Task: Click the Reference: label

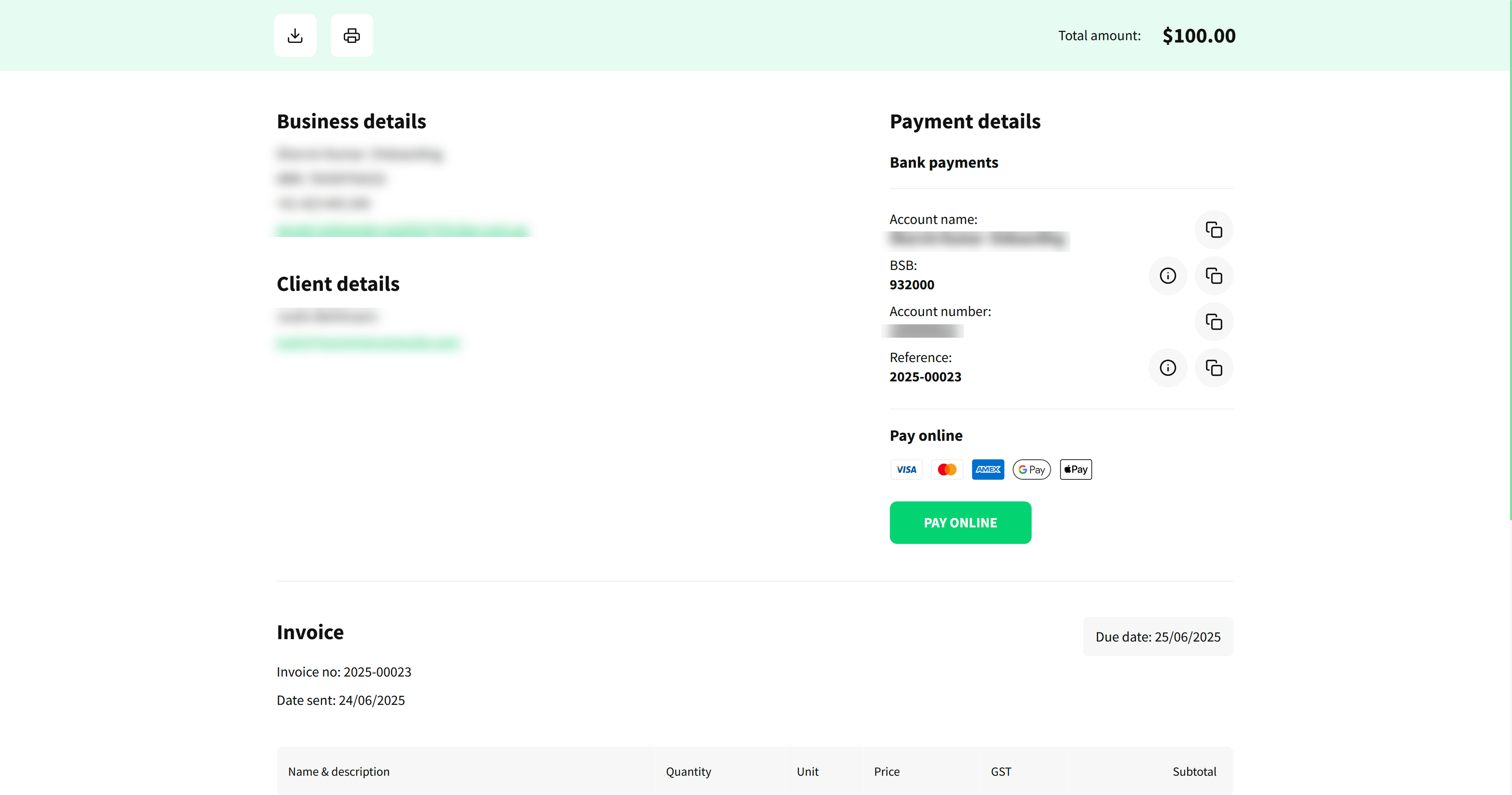Action: [921, 358]
